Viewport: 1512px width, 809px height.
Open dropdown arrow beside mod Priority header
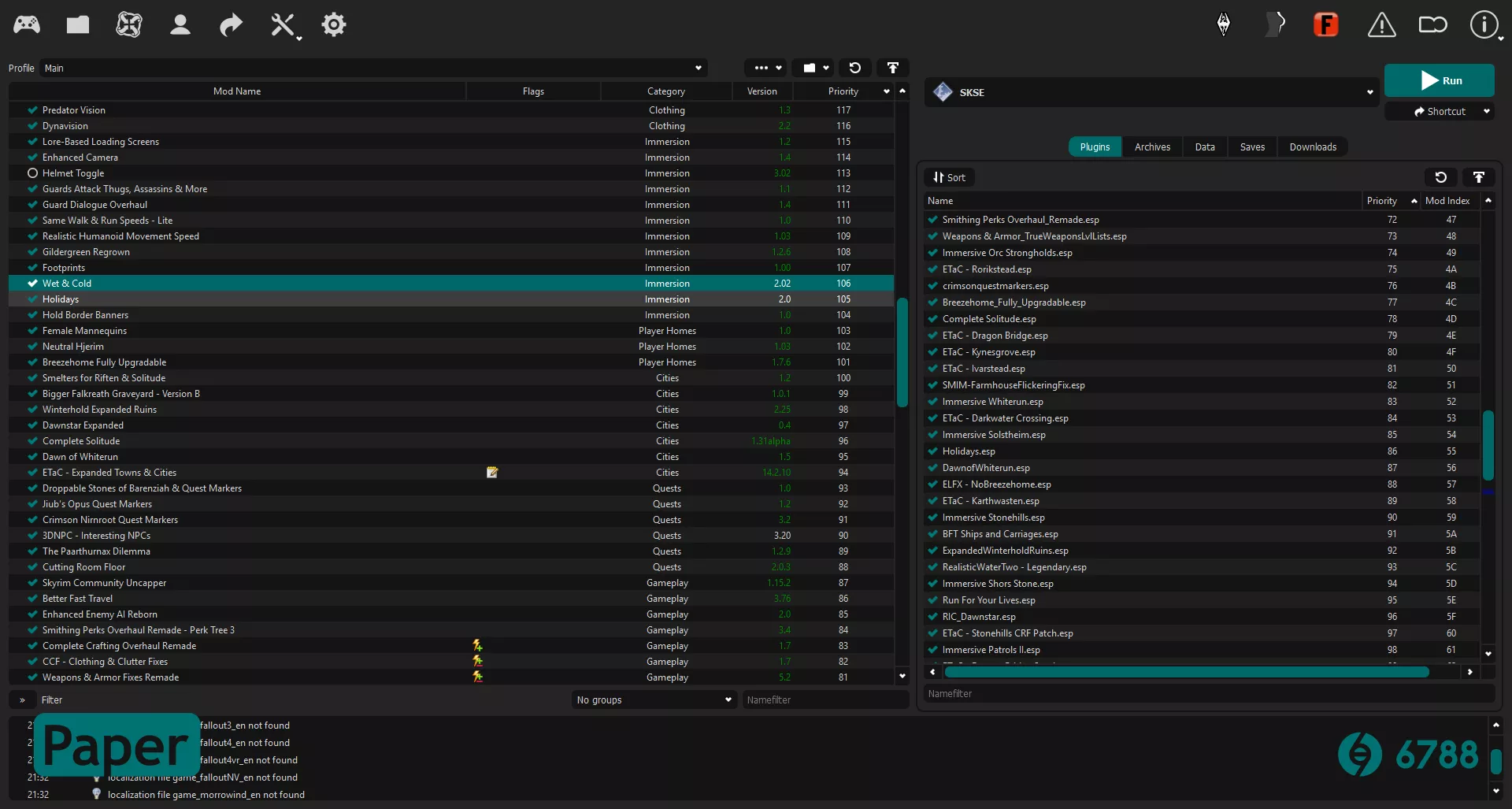pos(887,91)
